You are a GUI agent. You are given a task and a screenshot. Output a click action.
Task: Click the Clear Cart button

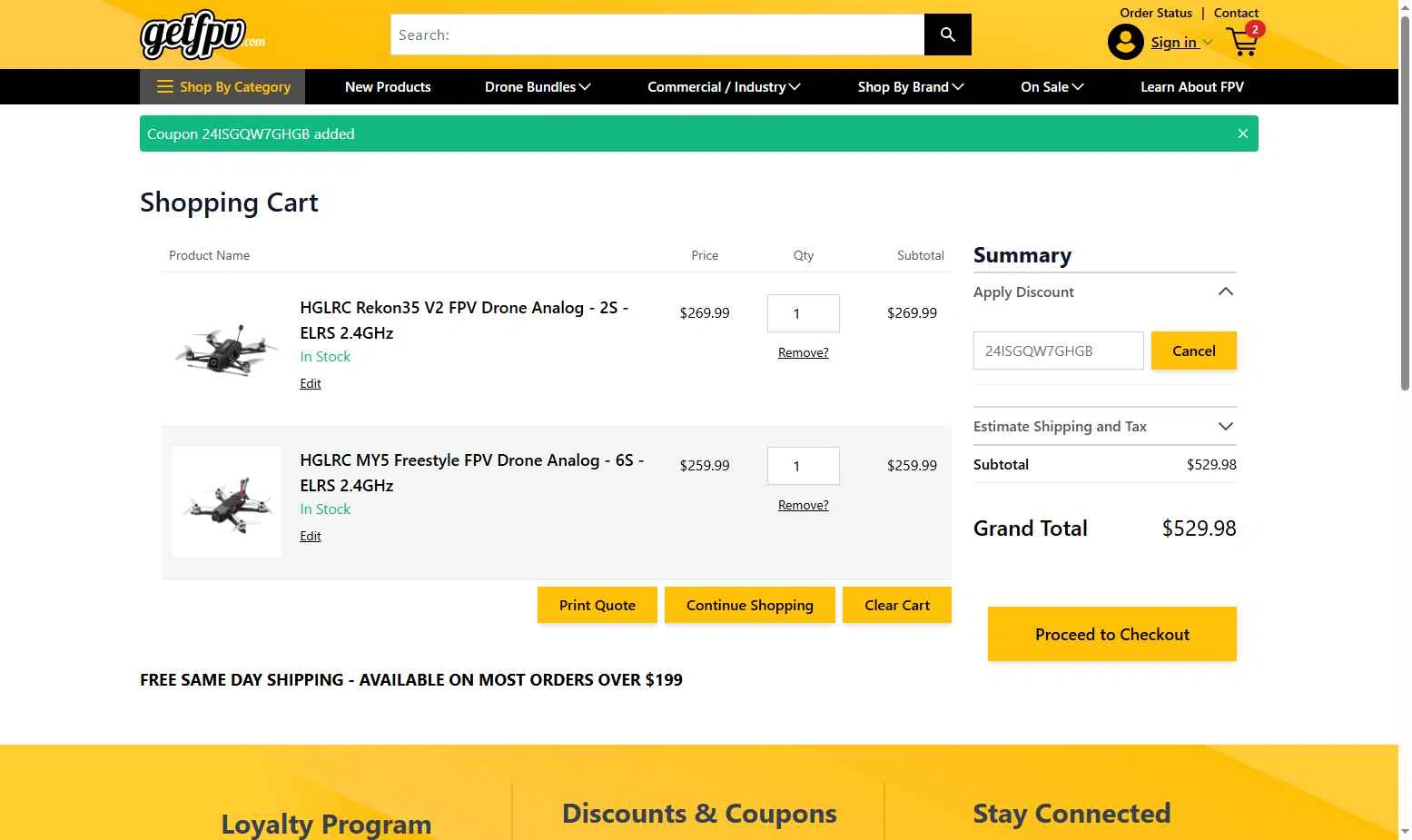[896, 605]
